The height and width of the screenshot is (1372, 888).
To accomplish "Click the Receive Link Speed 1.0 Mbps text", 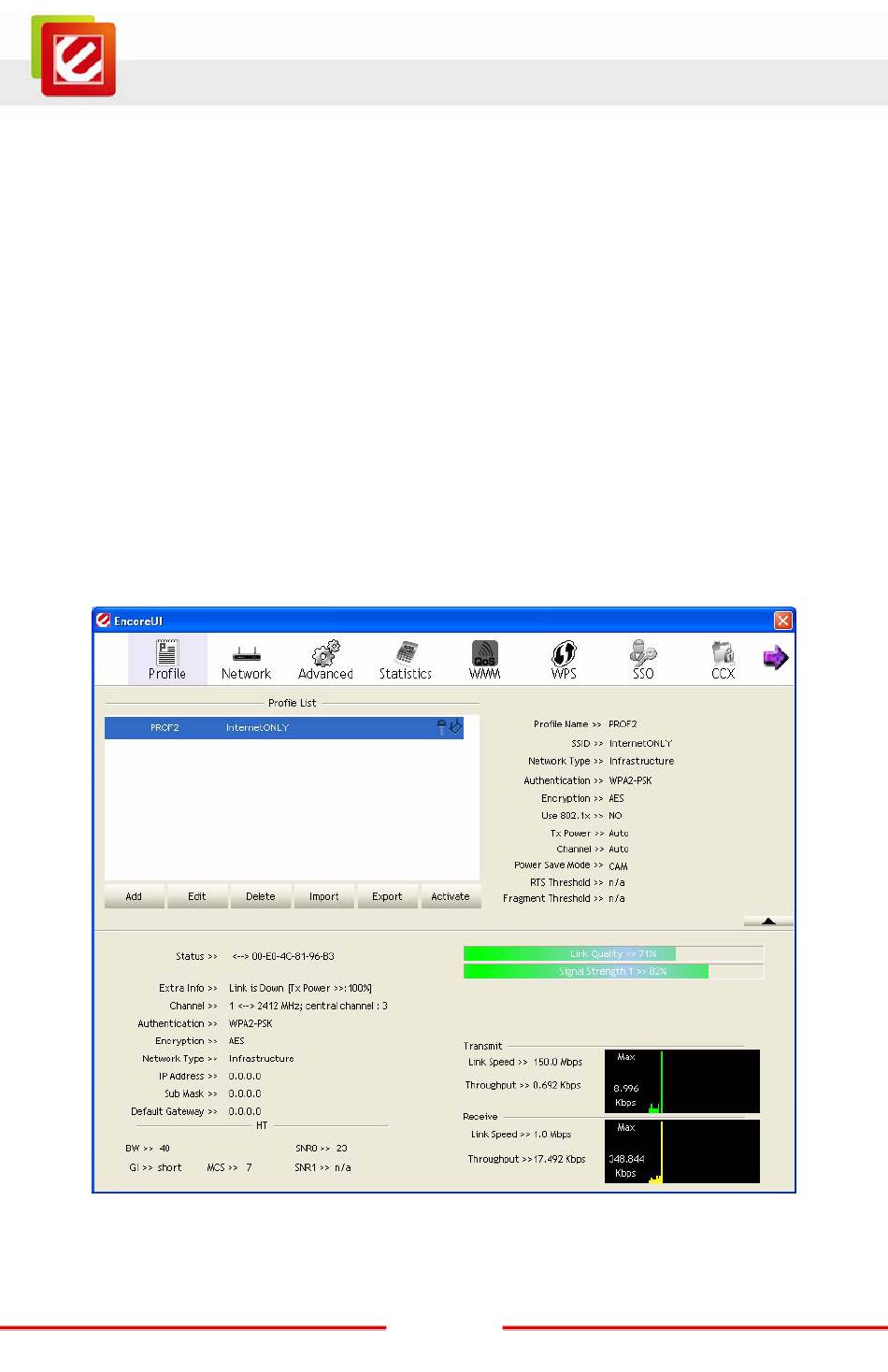I will tap(521, 1134).
